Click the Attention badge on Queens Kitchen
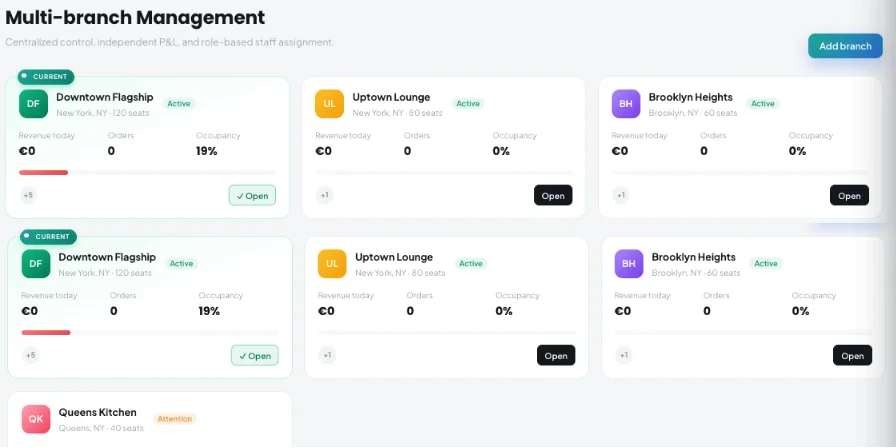896x448 pixels. (175, 419)
